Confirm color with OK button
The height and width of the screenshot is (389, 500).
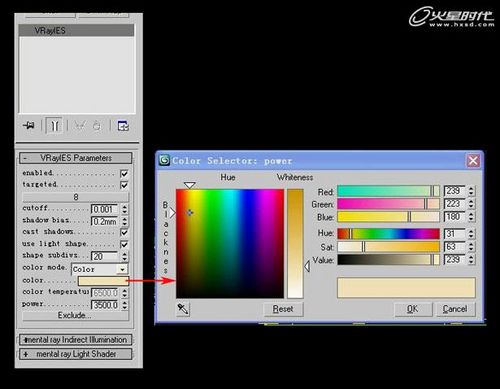click(413, 309)
